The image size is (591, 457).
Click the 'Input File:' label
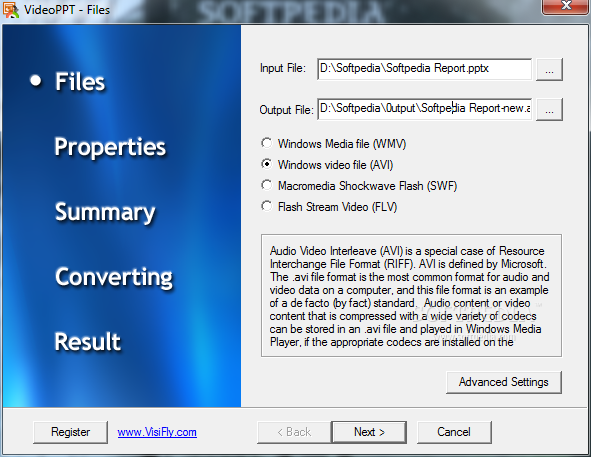(283, 68)
